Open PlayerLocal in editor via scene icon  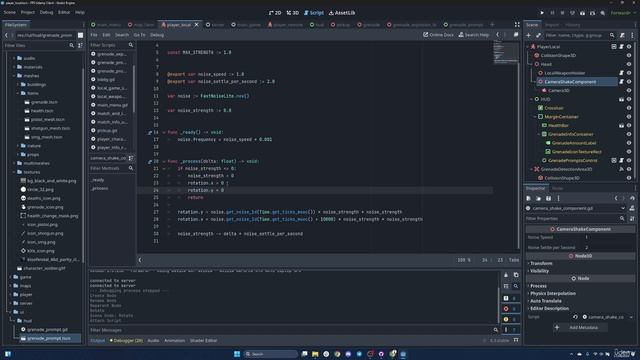[x=614, y=47]
